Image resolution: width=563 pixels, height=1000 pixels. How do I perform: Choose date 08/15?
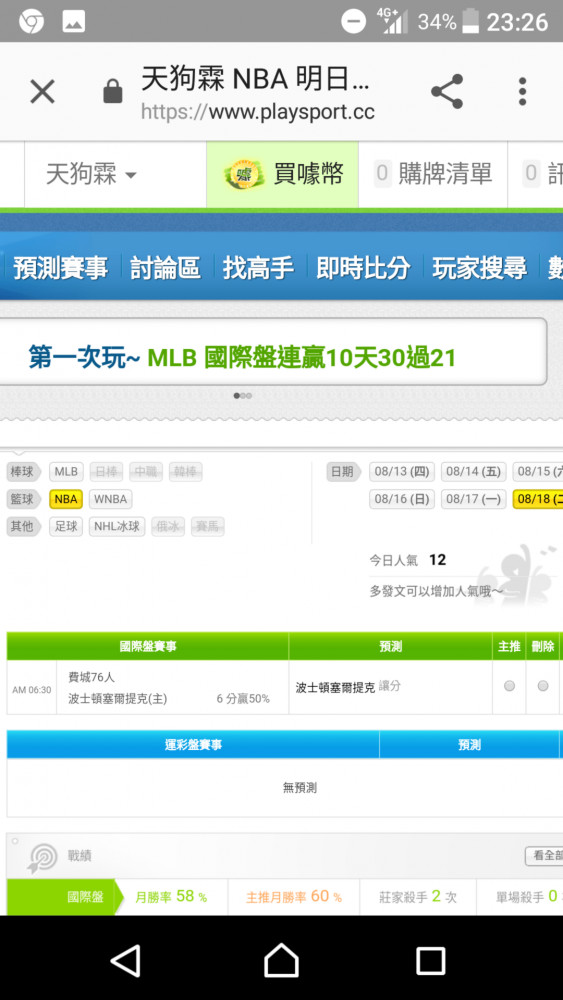[538, 471]
